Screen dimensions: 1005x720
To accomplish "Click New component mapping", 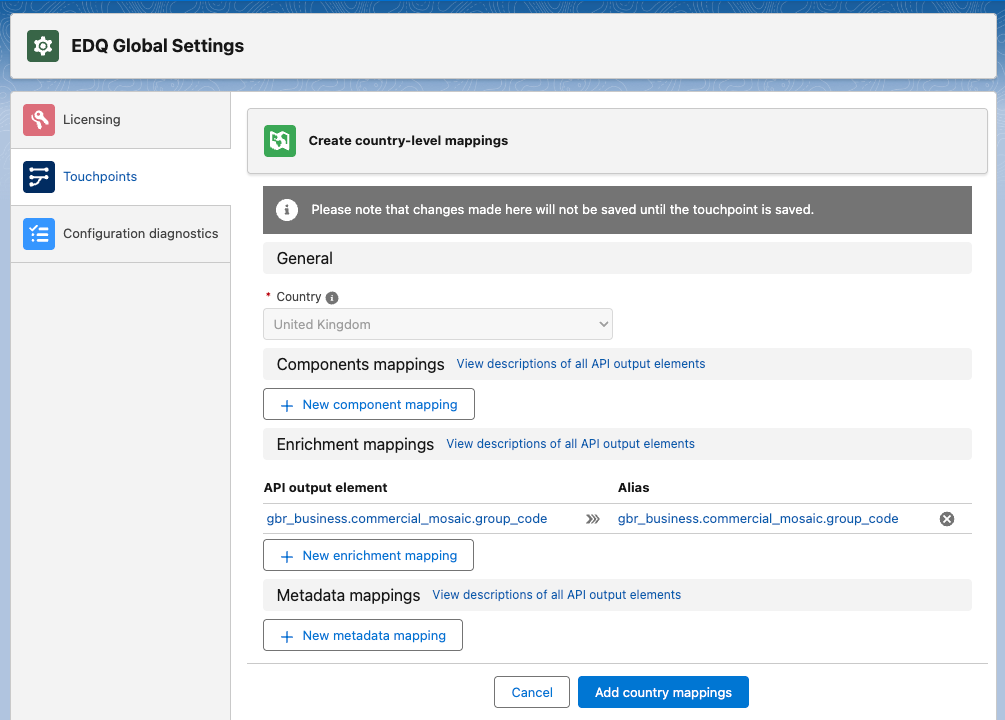I will click(x=368, y=403).
